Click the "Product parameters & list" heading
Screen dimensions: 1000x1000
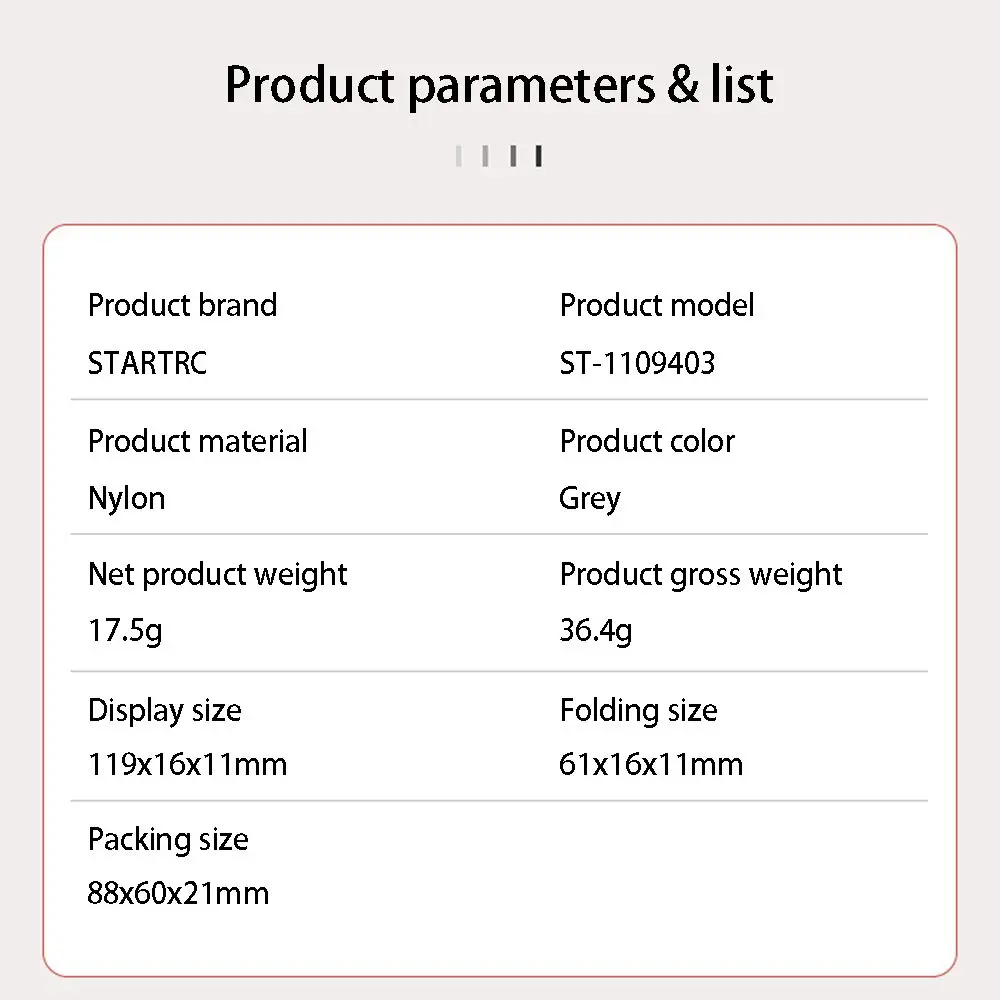point(499,85)
